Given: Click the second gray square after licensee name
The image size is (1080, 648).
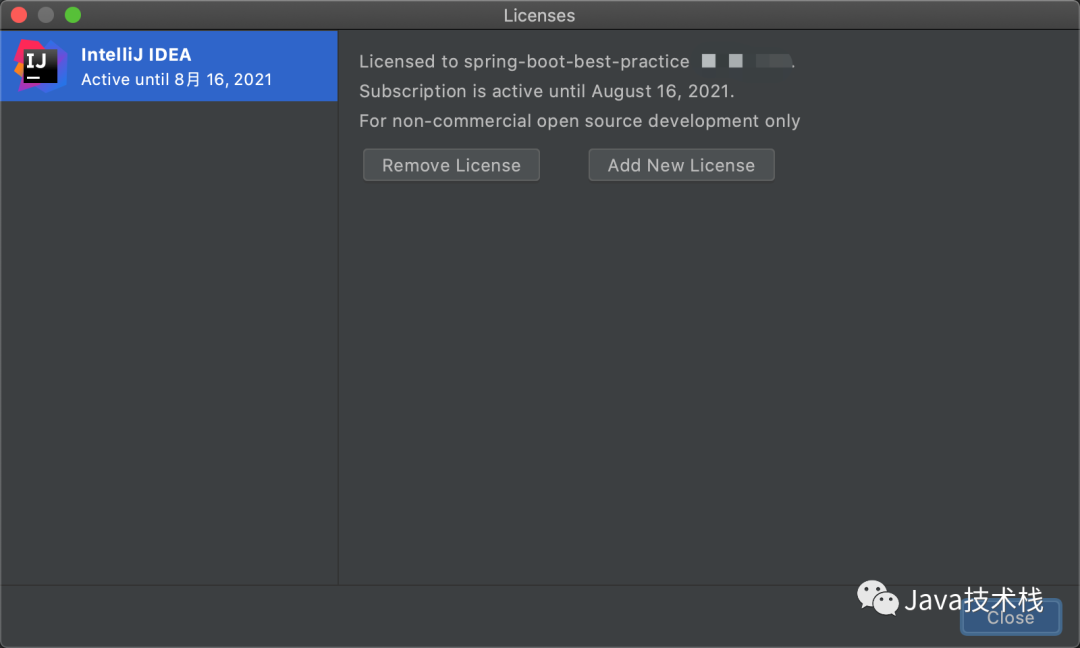Looking at the screenshot, I should click(x=735, y=61).
